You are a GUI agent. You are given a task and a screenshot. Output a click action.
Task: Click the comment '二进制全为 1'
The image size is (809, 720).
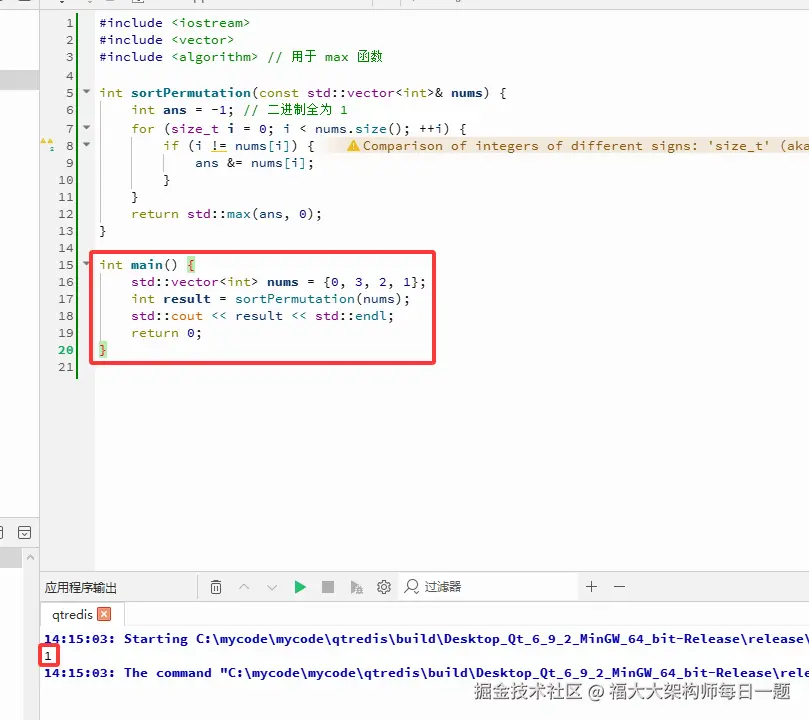(x=308, y=109)
